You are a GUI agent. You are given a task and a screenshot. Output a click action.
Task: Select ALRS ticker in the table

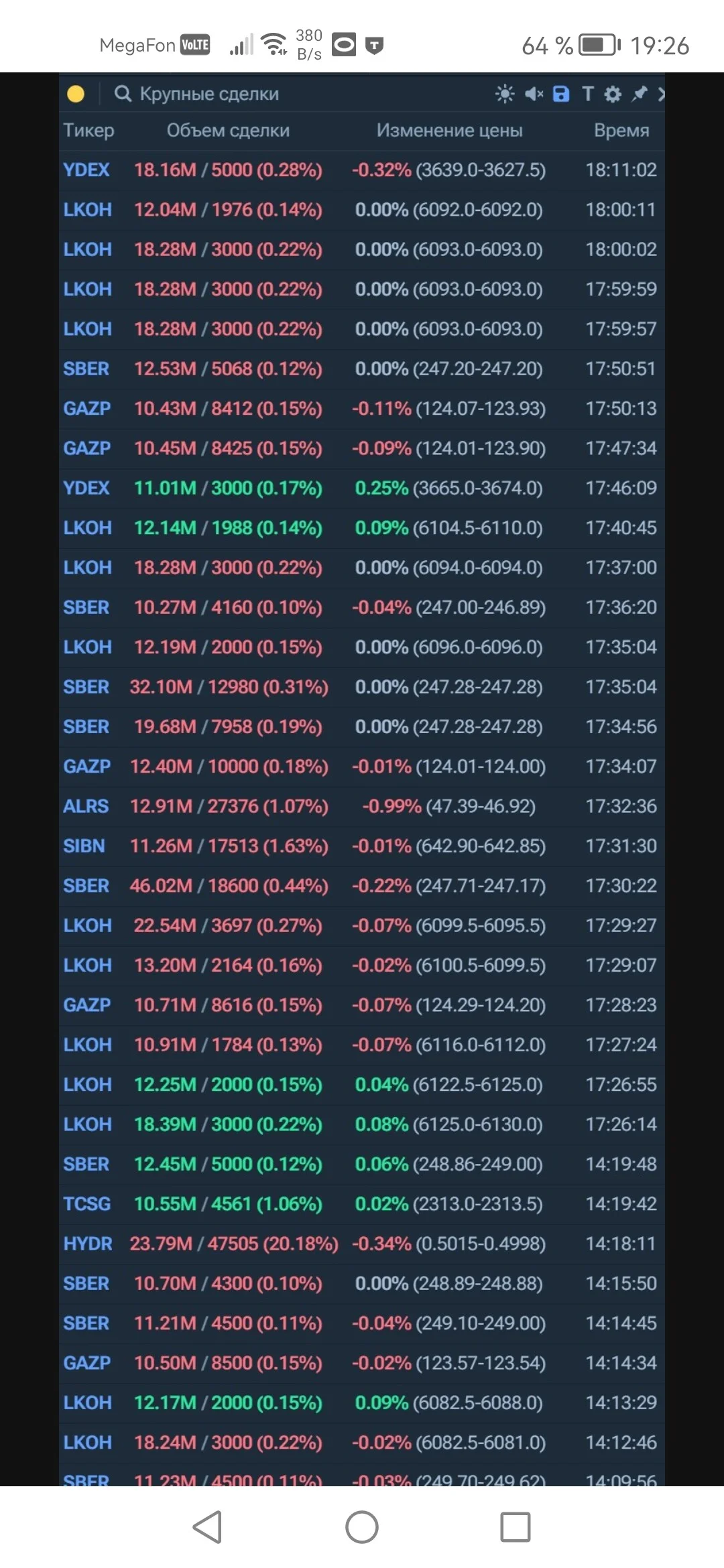coord(86,807)
